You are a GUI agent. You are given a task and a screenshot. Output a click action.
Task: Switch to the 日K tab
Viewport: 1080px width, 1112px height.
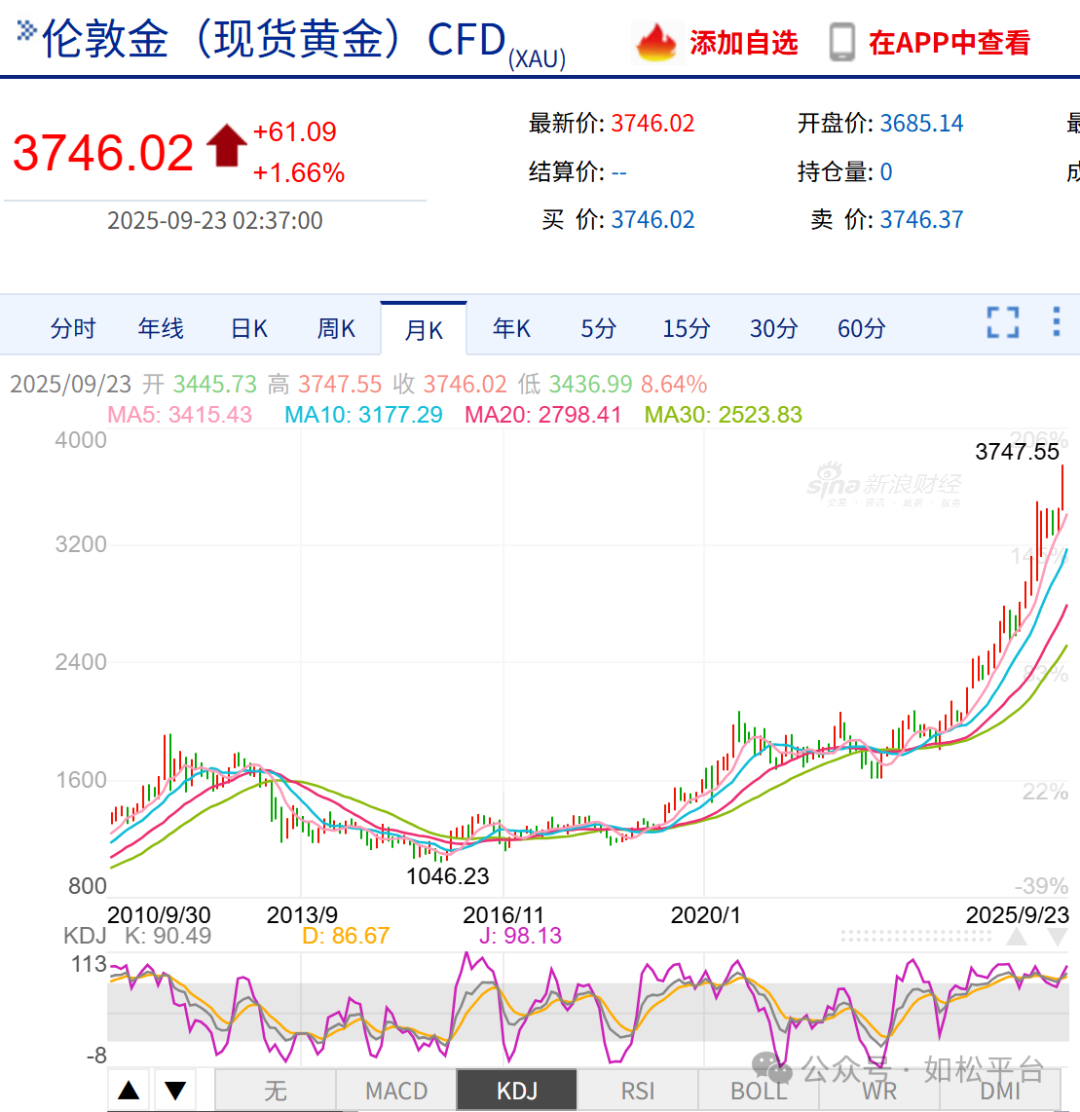point(249,328)
